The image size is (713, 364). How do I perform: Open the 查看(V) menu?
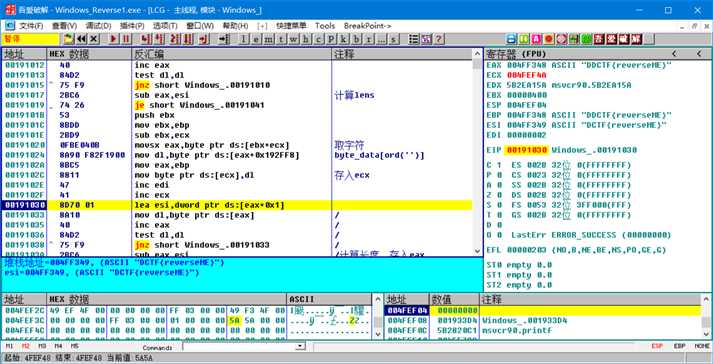coord(65,26)
